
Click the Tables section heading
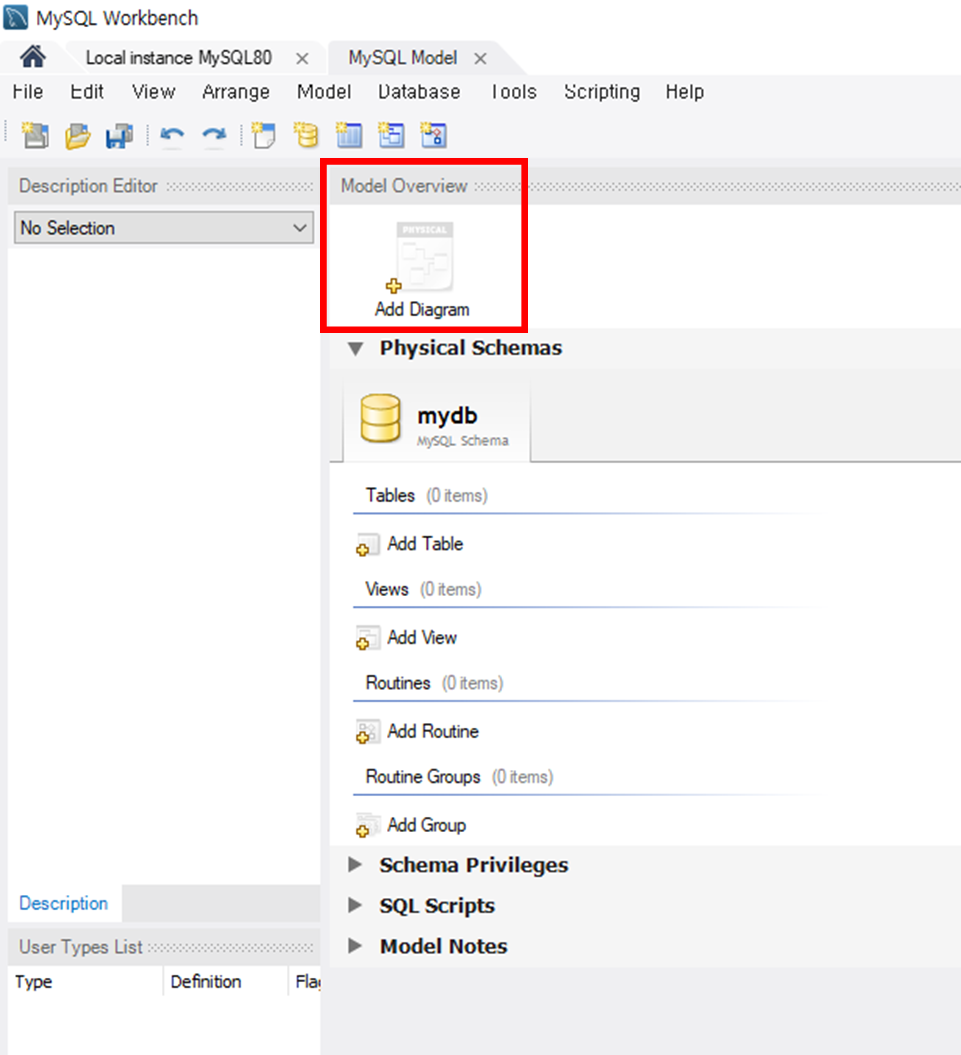pyautogui.click(x=390, y=495)
